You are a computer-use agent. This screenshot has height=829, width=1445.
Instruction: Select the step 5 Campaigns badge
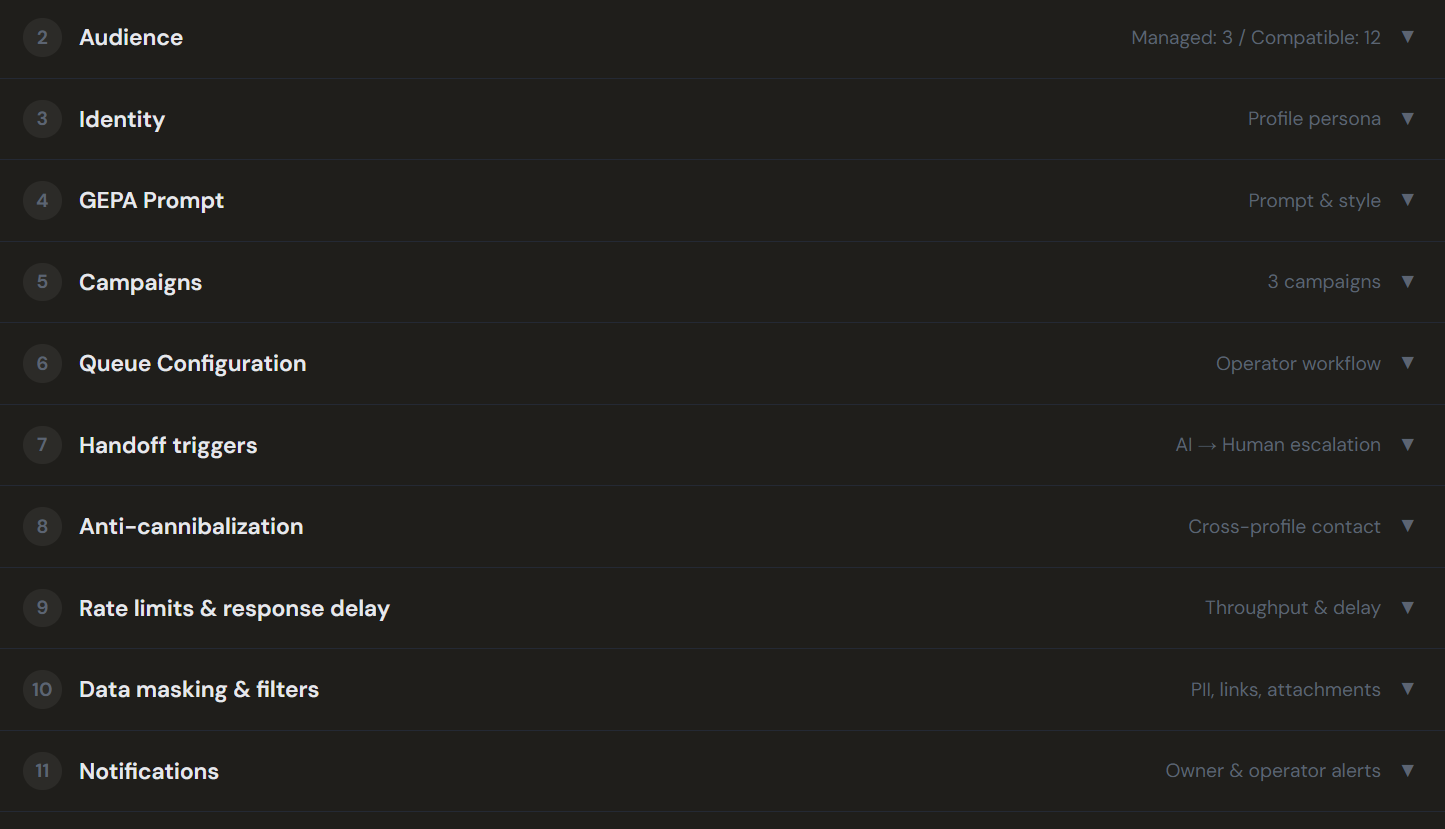click(x=42, y=282)
